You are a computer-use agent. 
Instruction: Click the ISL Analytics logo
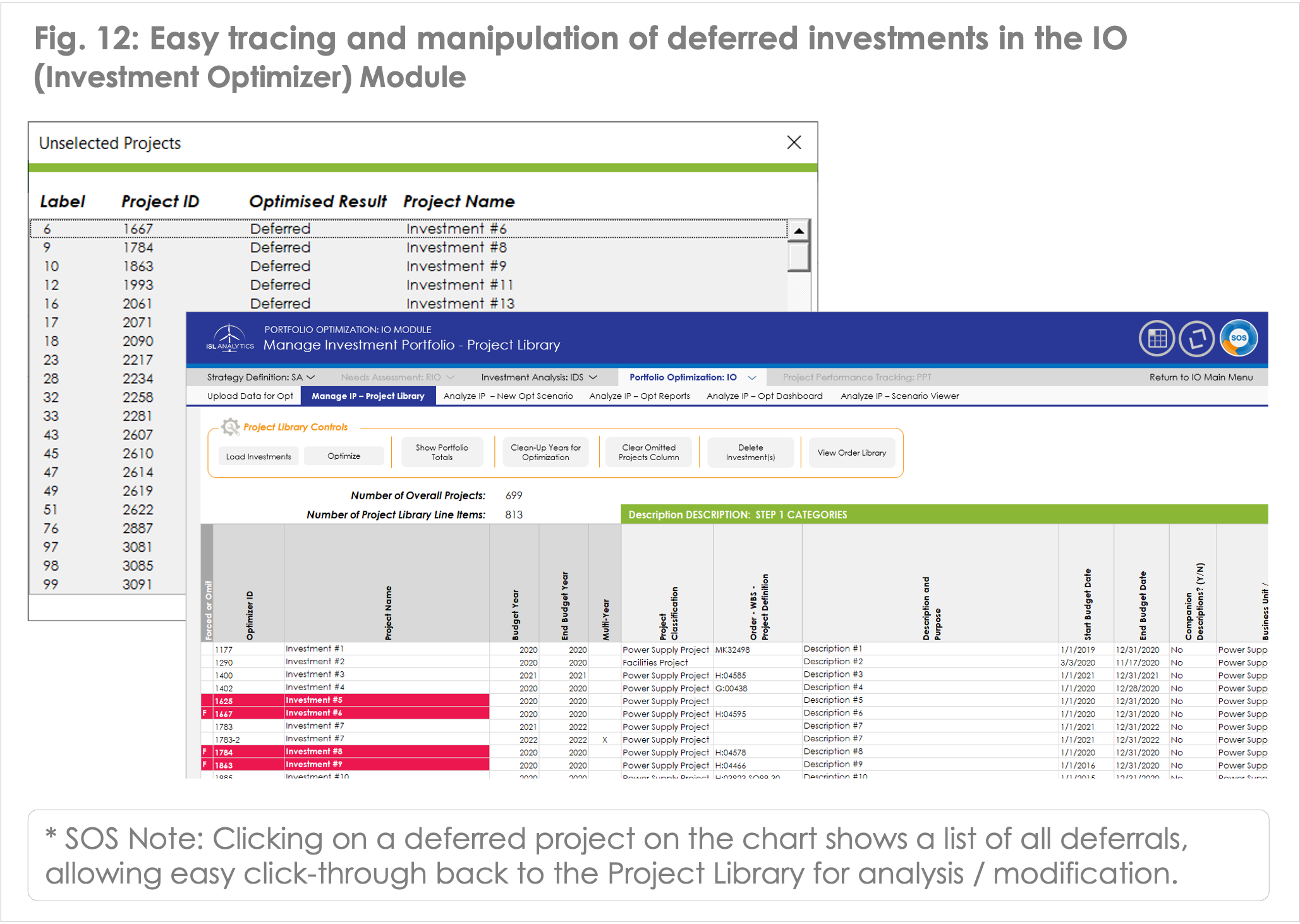coord(229,338)
